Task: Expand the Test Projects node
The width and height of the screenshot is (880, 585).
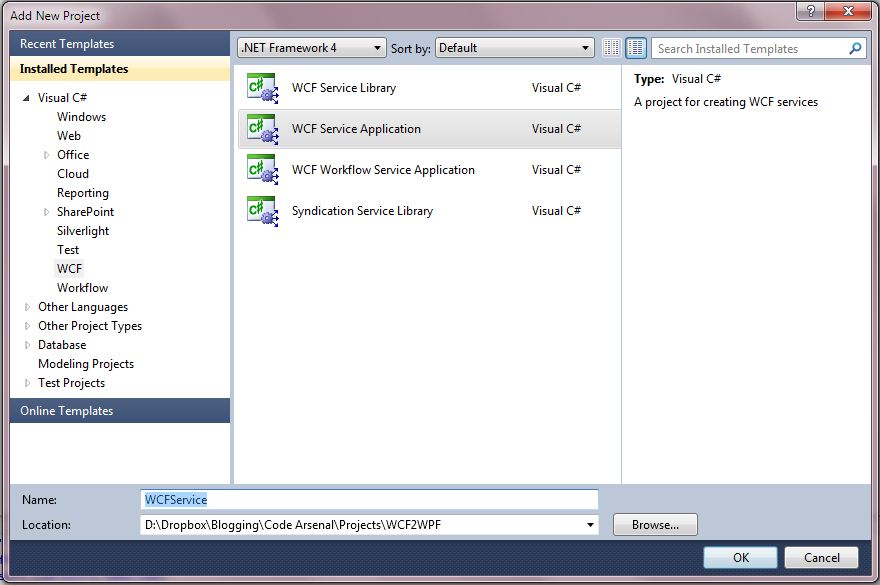Action: pyautogui.click(x=28, y=383)
